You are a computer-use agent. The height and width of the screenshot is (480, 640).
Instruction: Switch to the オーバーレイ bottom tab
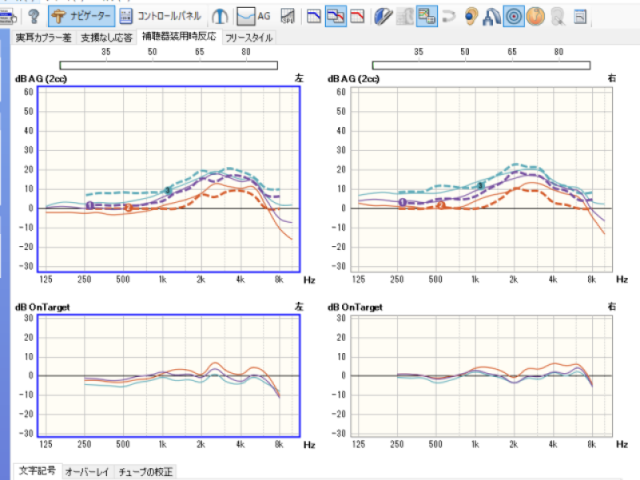click(88, 470)
